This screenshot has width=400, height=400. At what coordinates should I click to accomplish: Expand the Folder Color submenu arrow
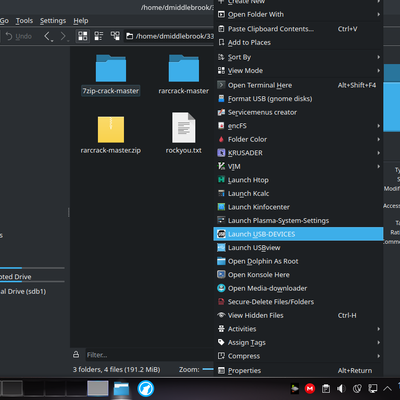tap(378, 139)
